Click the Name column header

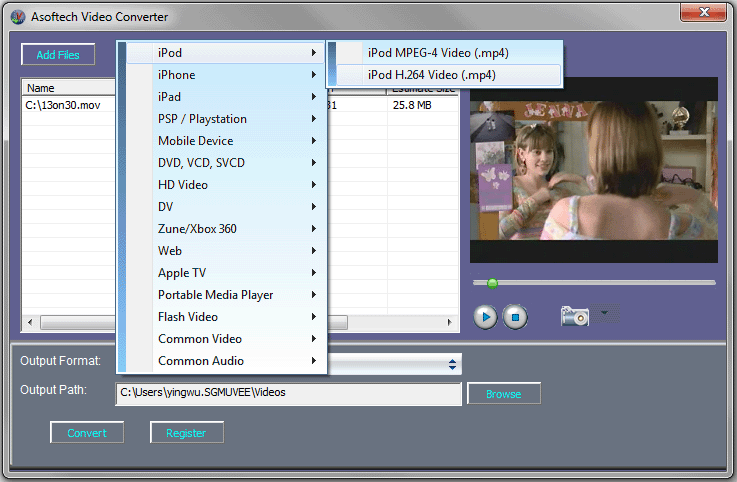tap(69, 88)
